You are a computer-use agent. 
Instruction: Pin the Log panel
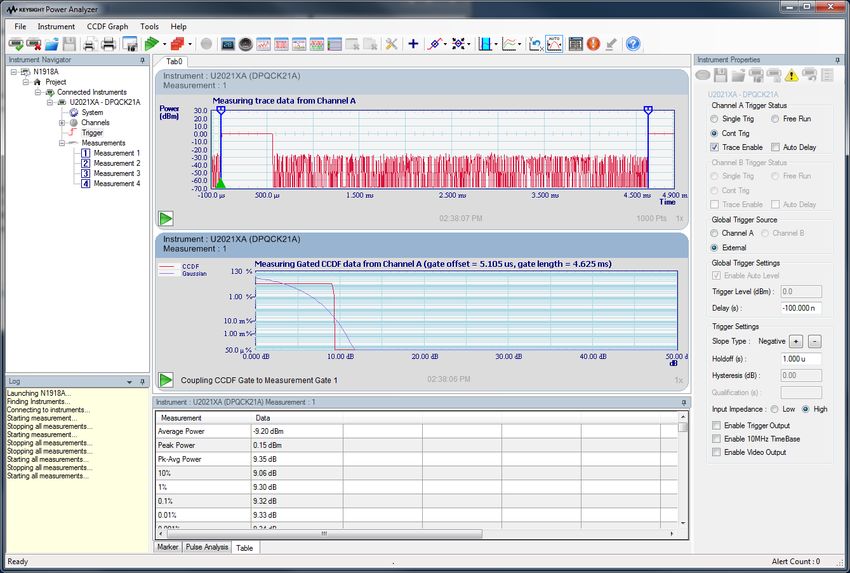[x=143, y=382]
